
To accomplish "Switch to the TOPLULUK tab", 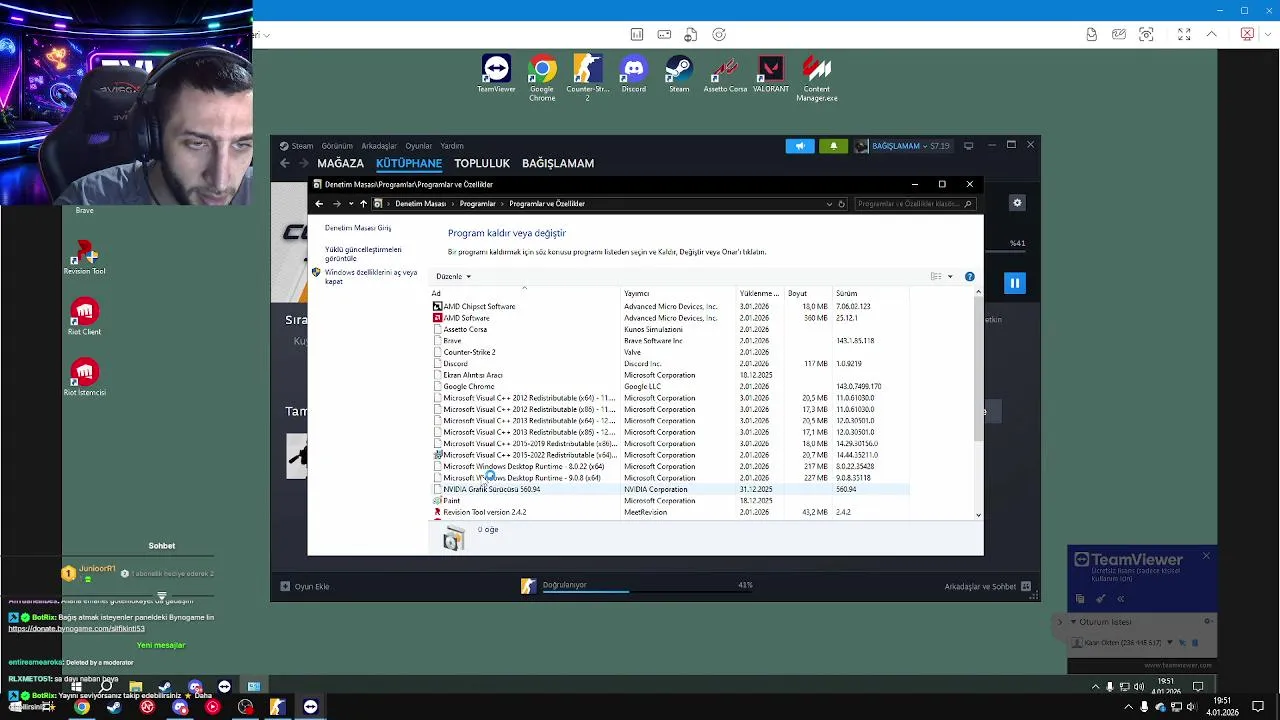I will click(482, 163).
